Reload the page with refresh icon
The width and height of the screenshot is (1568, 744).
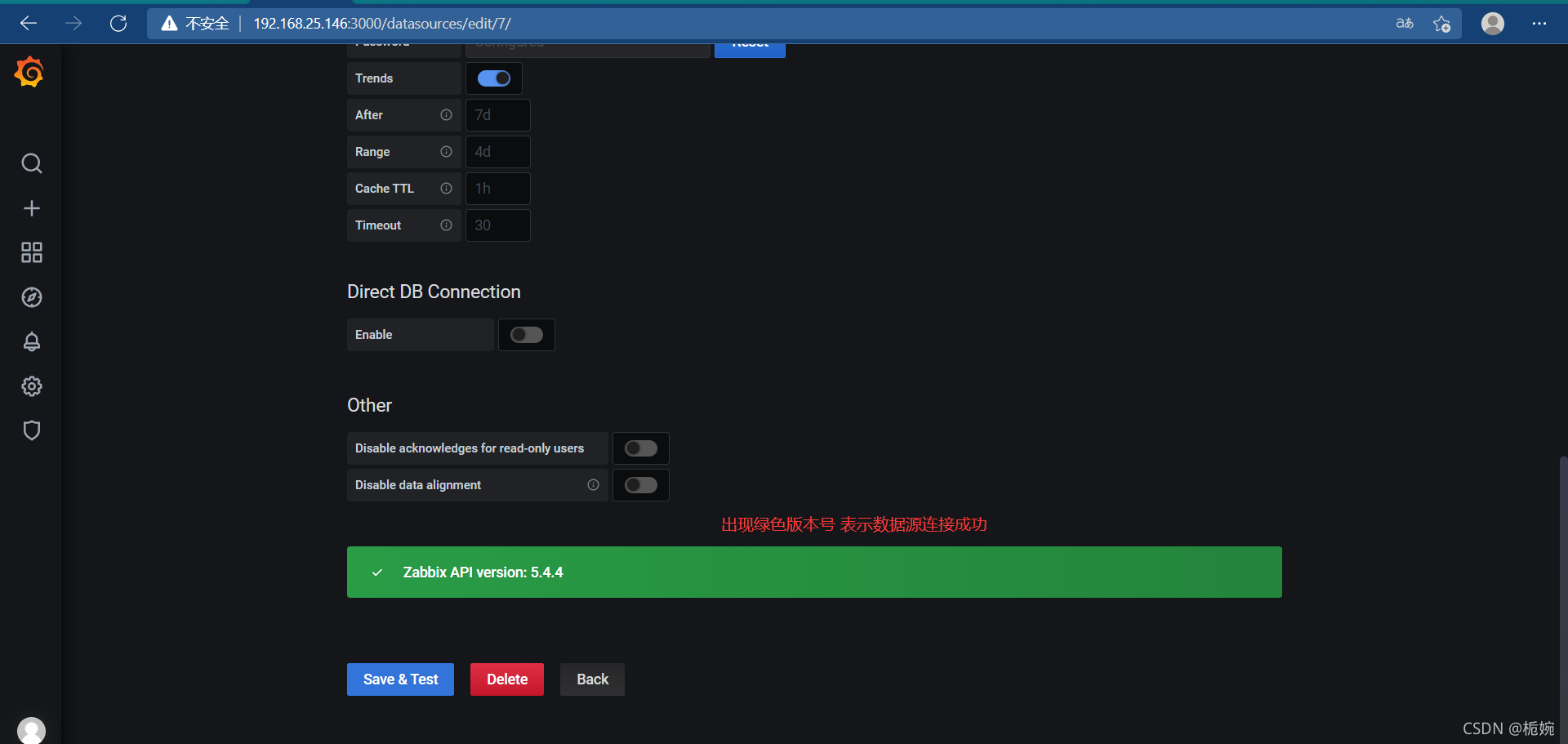pos(118,24)
